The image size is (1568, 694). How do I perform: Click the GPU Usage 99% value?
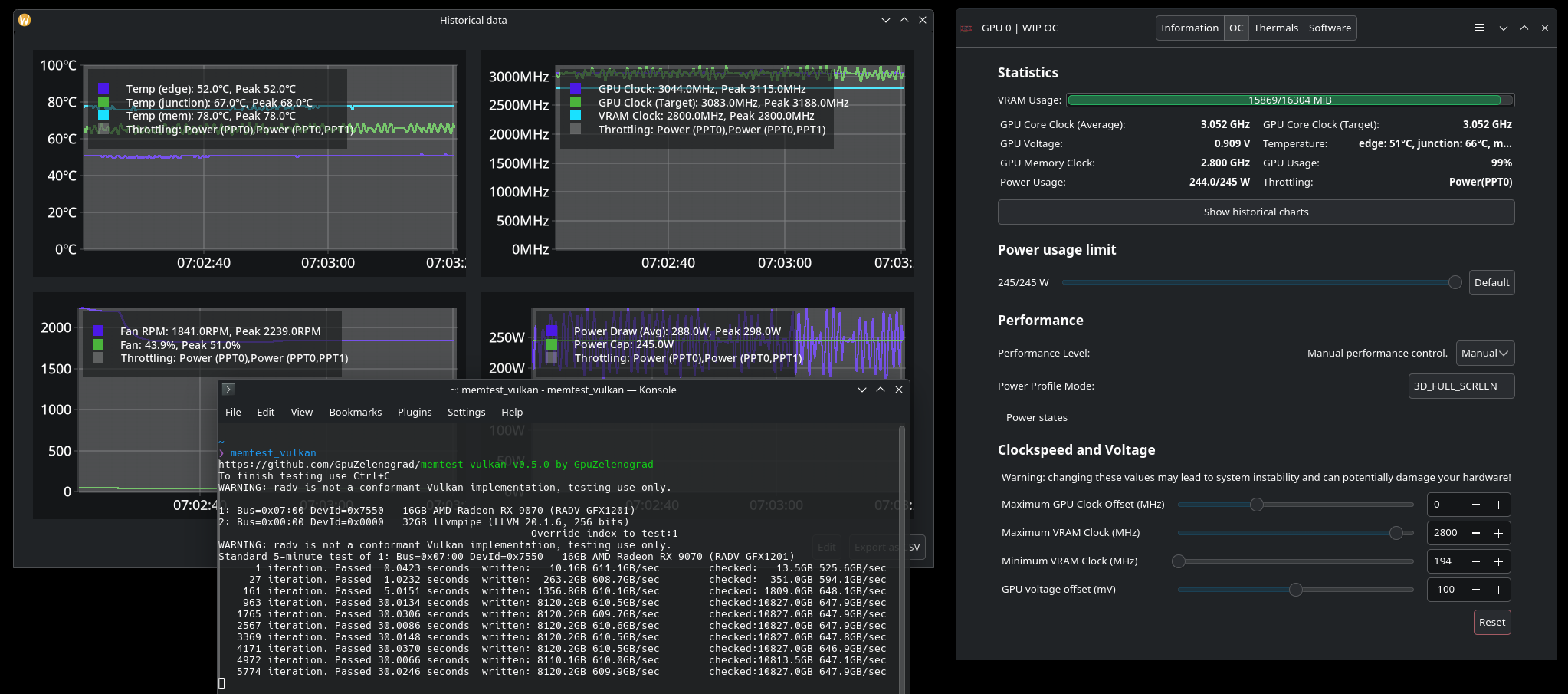1501,163
